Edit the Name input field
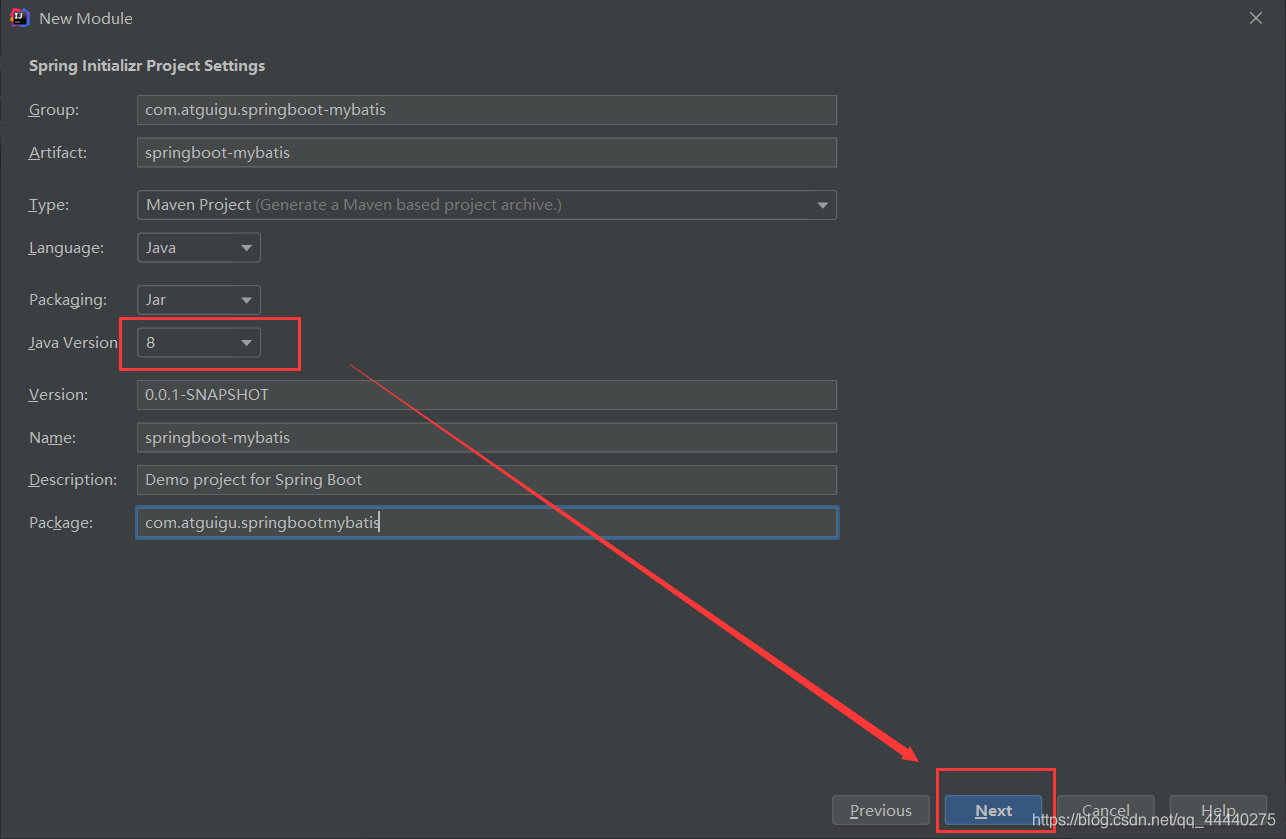1286x839 pixels. (x=486, y=437)
